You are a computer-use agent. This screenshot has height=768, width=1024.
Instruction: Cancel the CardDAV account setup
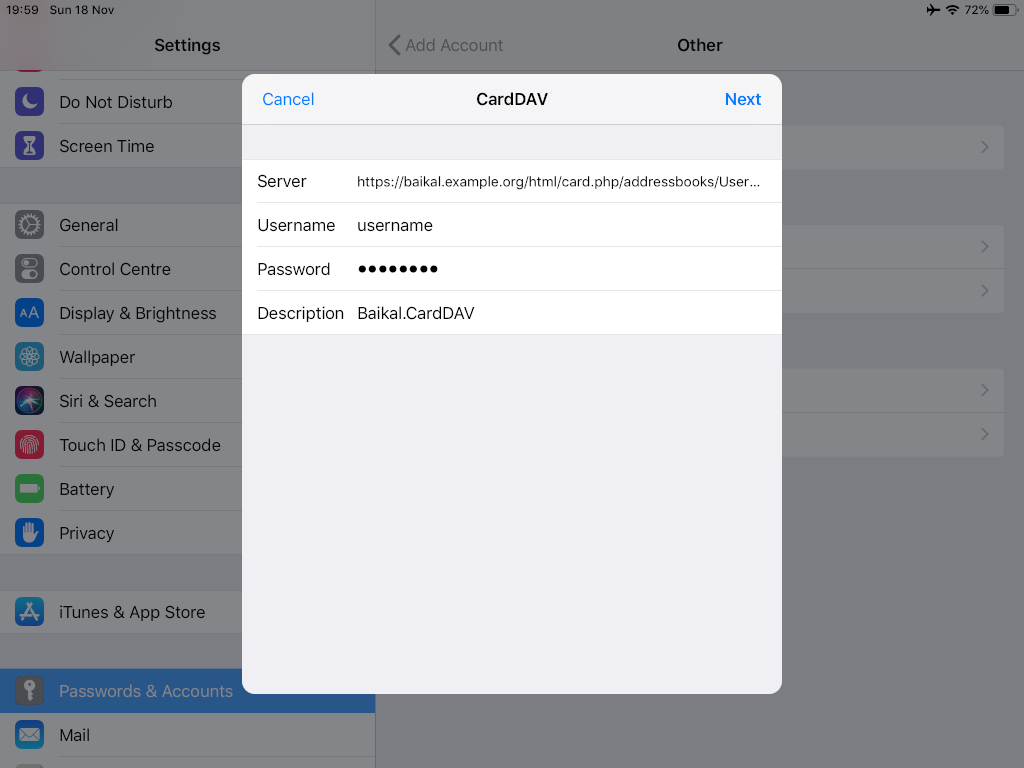288,99
